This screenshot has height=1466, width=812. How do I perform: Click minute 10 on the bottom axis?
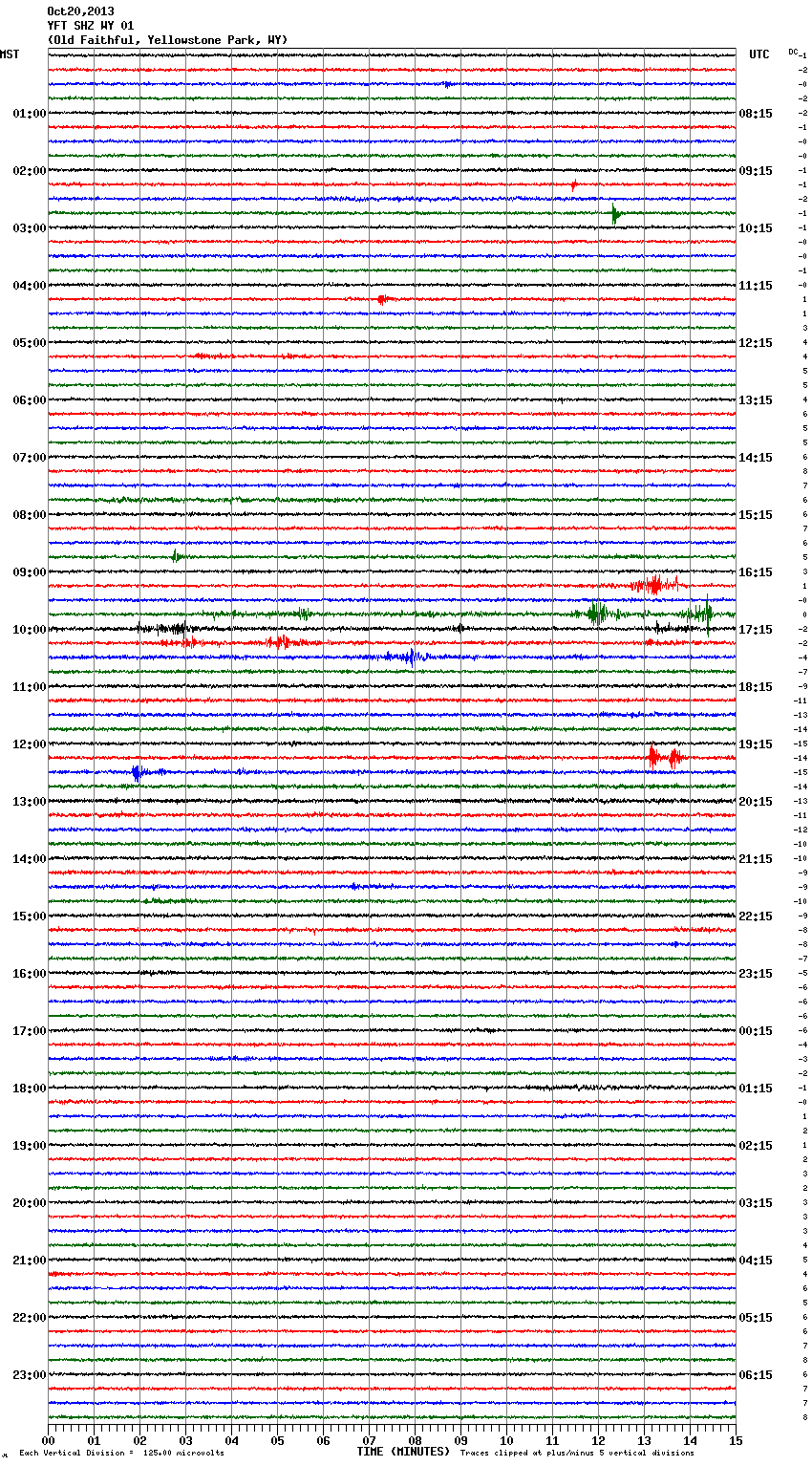(x=506, y=1440)
